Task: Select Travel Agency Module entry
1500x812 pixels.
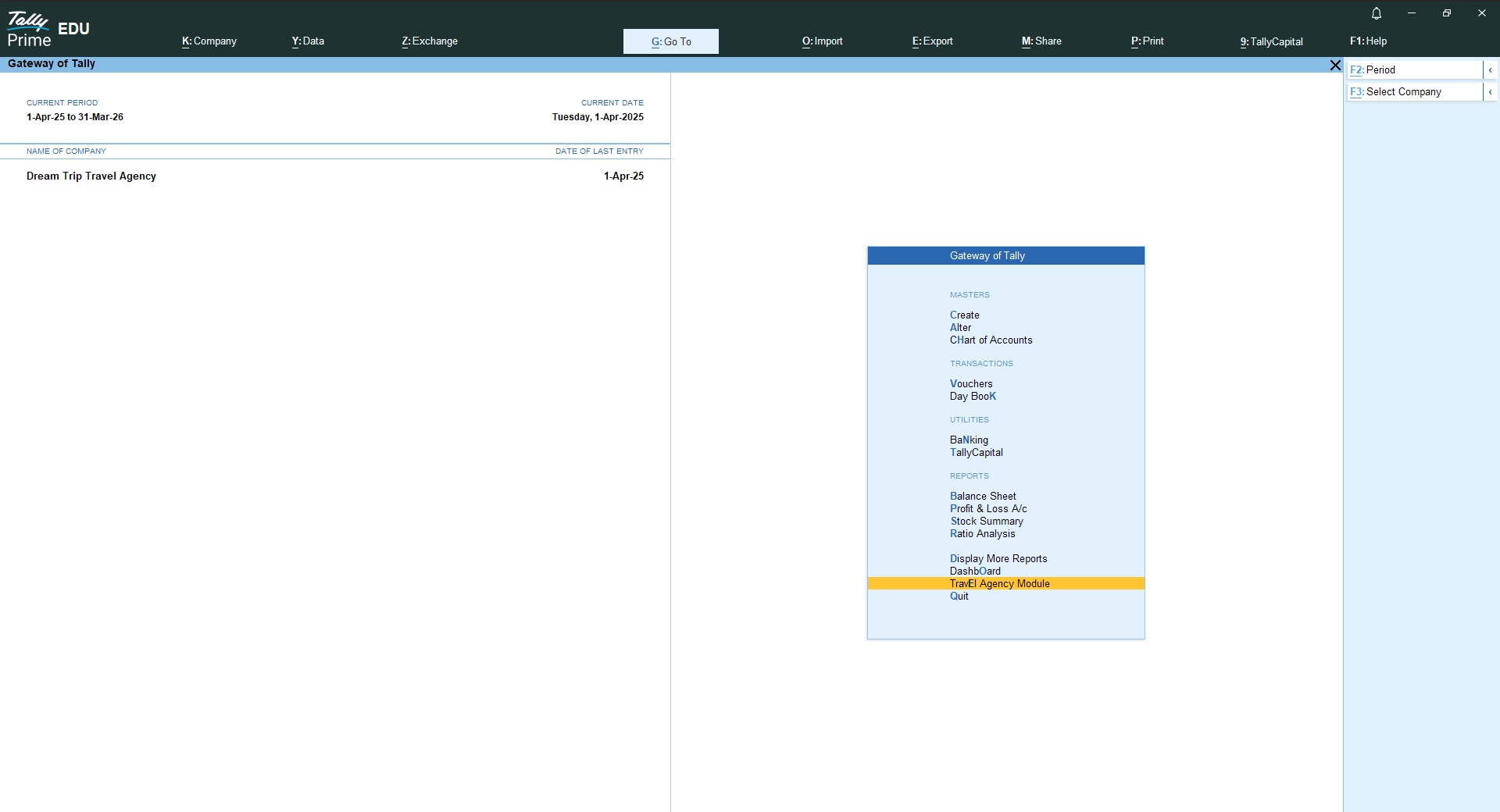Action: [x=999, y=584]
